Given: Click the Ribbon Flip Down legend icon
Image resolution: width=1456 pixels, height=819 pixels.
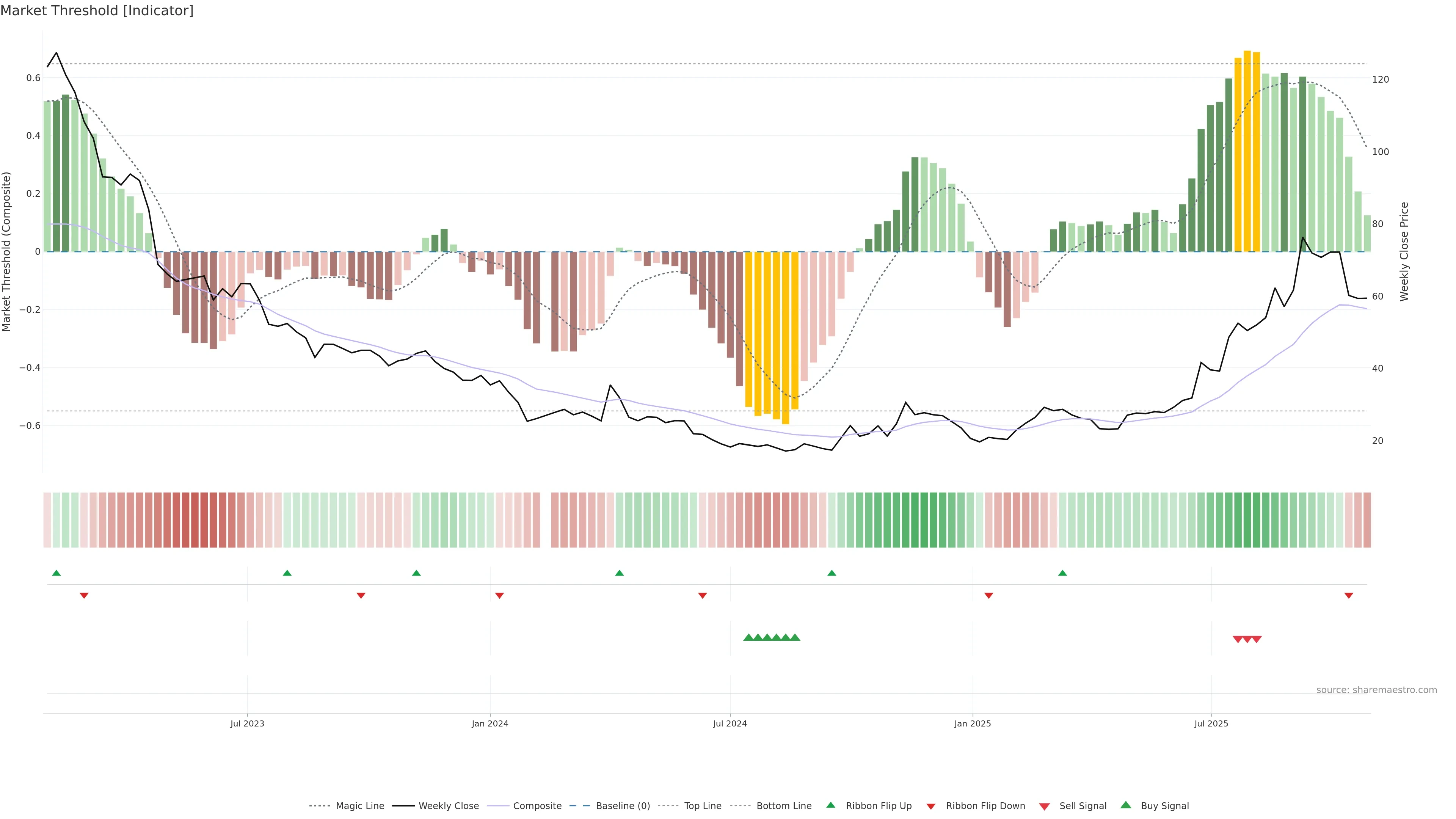Looking at the screenshot, I should click(x=930, y=806).
